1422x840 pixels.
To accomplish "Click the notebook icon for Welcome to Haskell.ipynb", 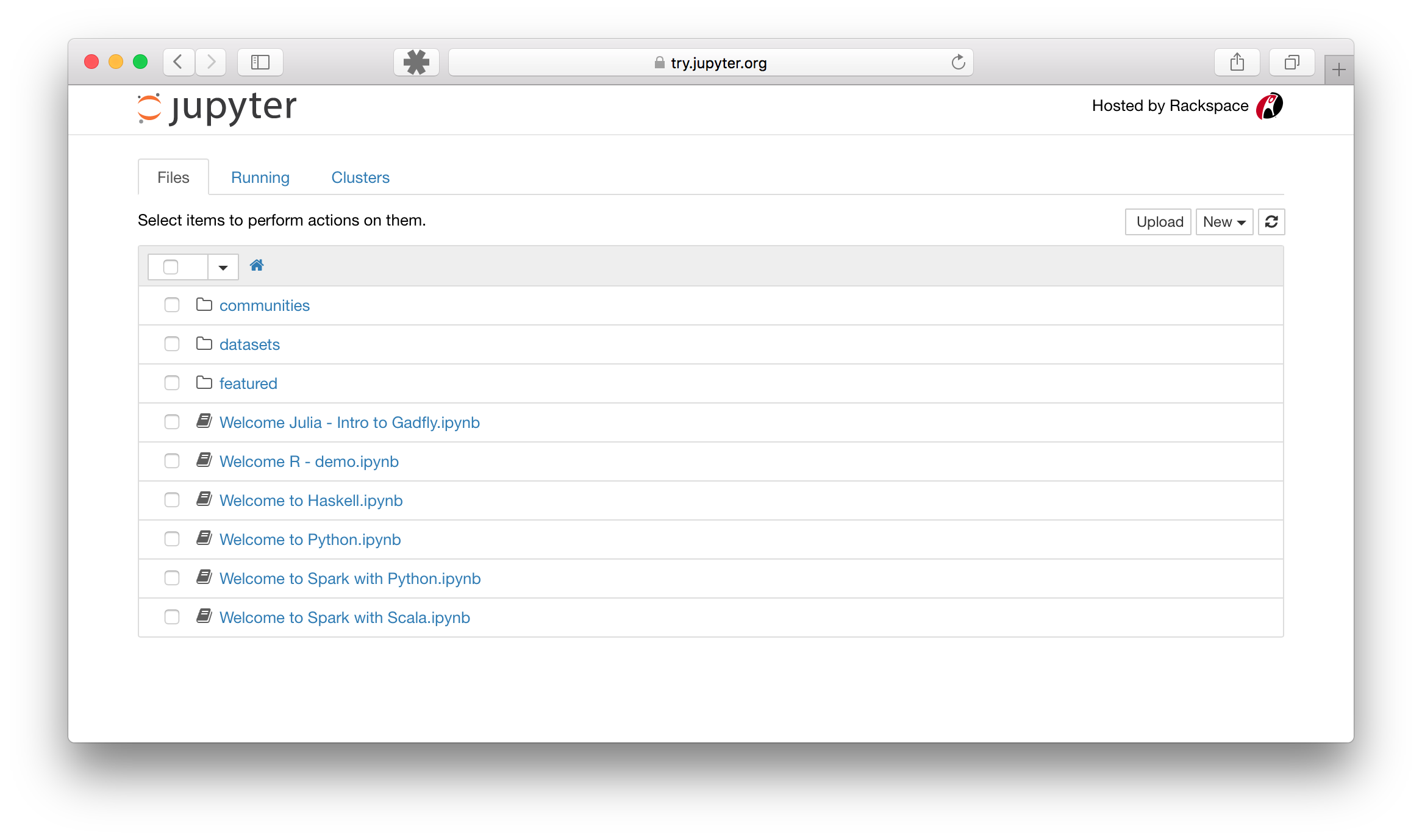I will tap(204, 500).
